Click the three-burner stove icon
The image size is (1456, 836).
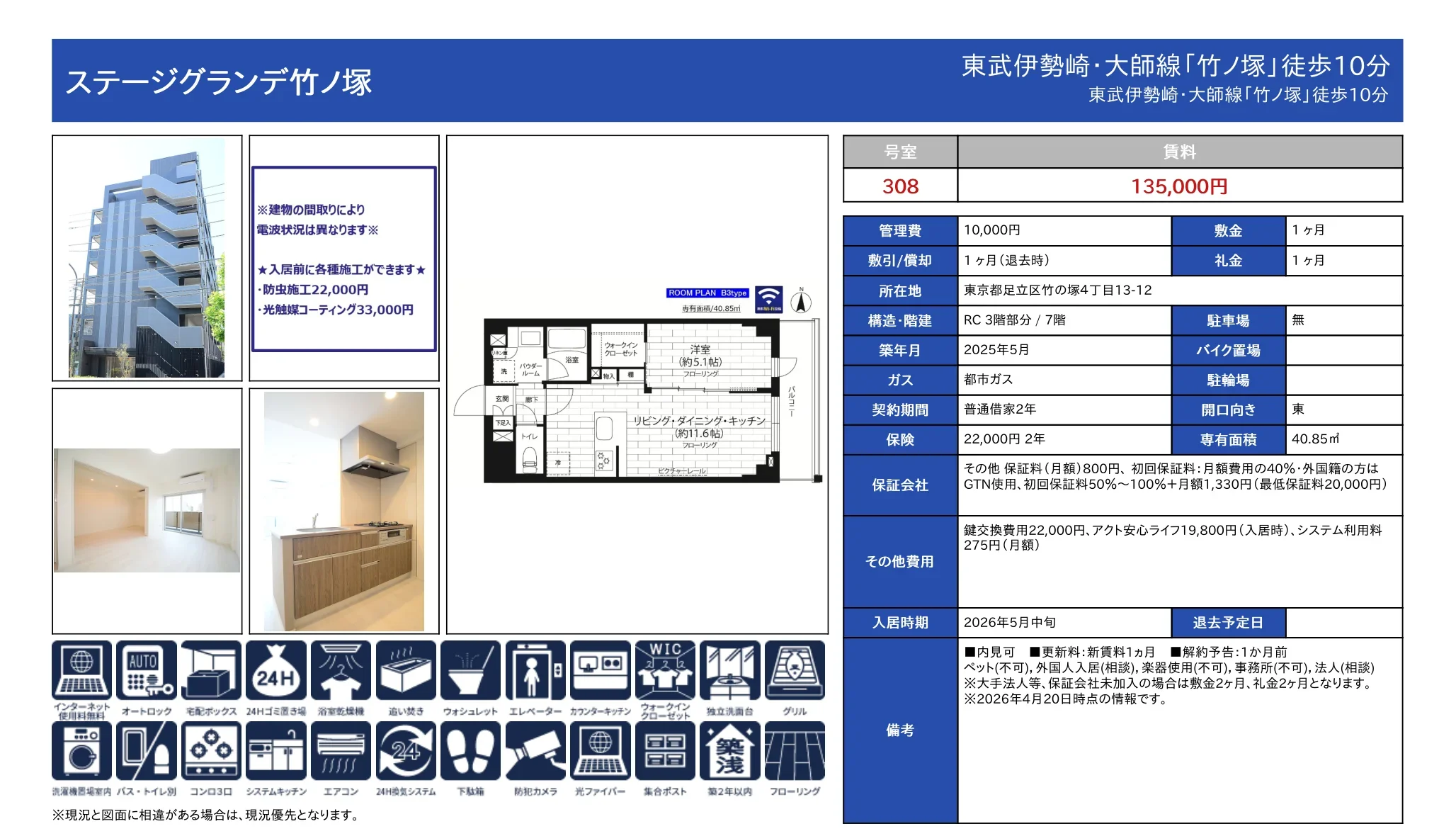(x=211, y=751)
